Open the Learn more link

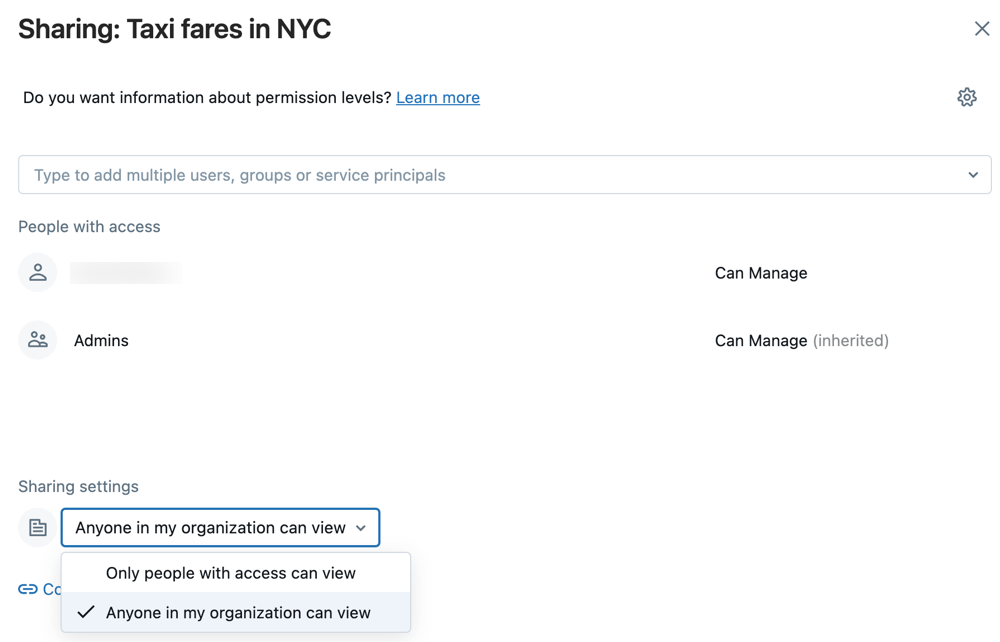coord(438,97)
